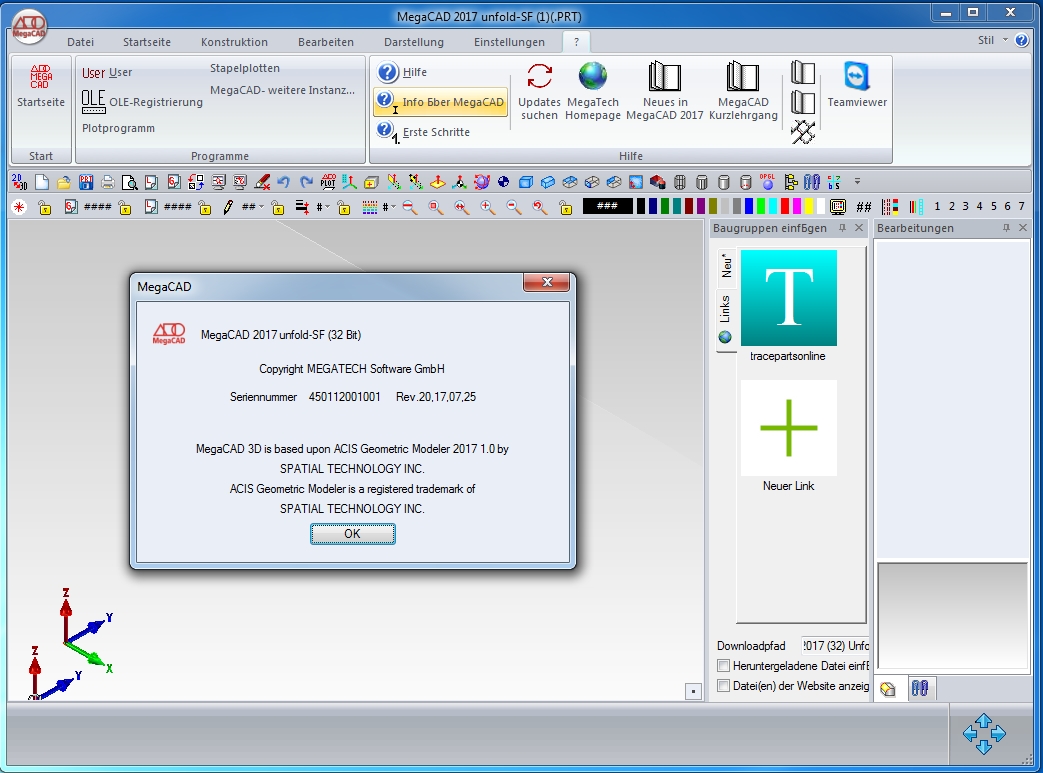Open the MegaCAD Kurzlehrgang book icon
Image resolution: width=1043 pixels, height=773 pixels.
(x=743, y=90)
